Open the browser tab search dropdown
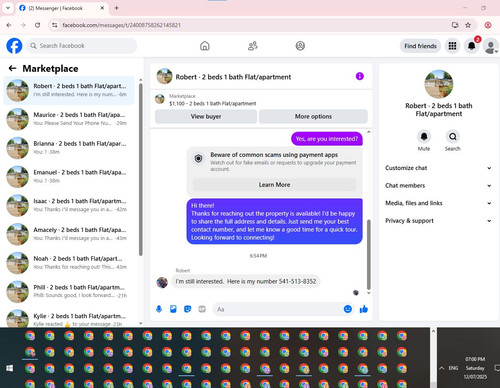The width and height of the screenshot is (500, 388). [x=8, y=8]
